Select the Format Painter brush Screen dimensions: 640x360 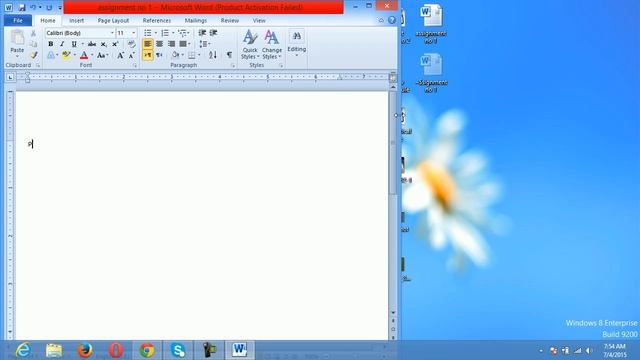[33, 55]
